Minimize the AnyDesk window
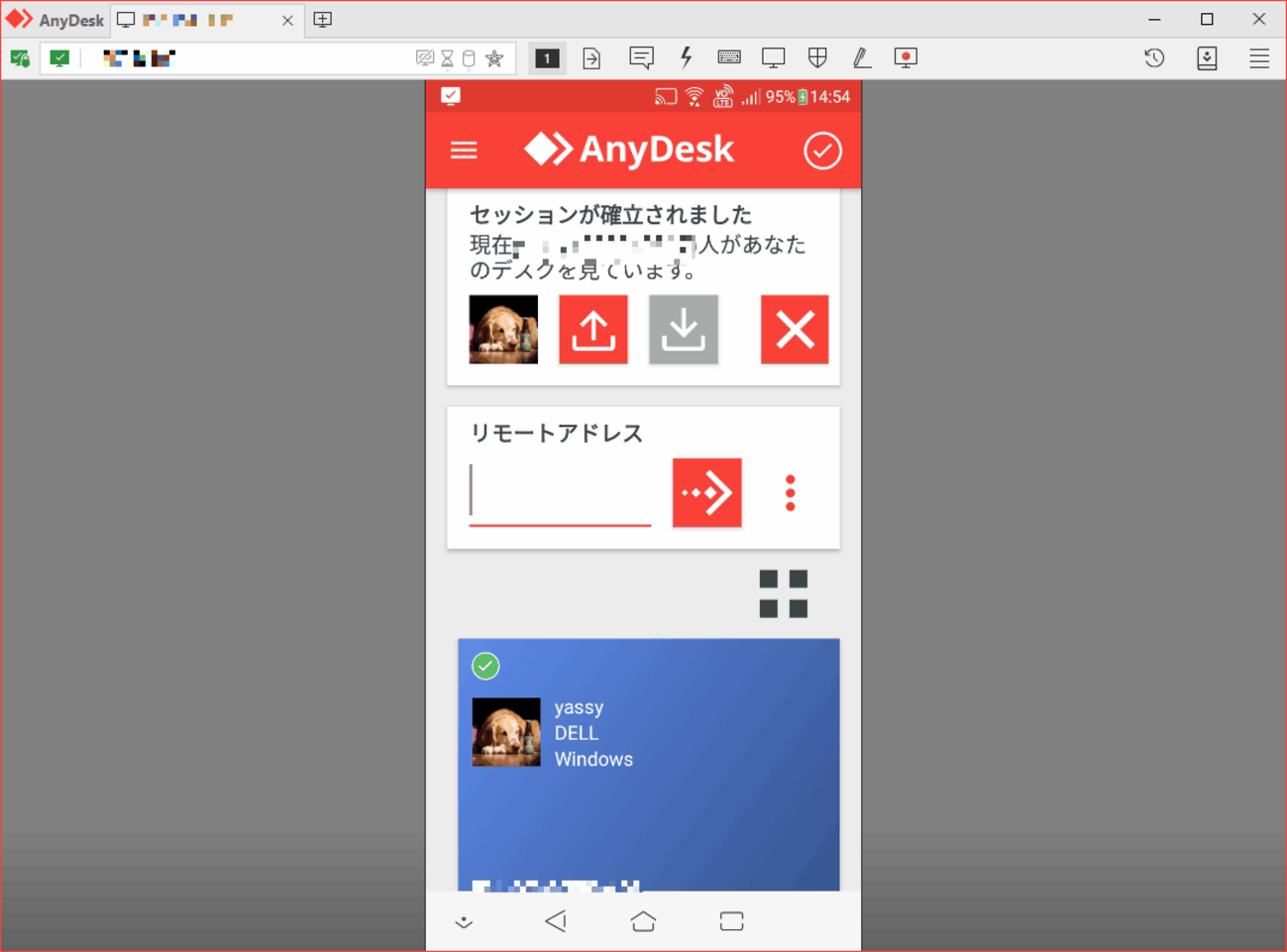The image size is (1287, 952). [1155, 20]
